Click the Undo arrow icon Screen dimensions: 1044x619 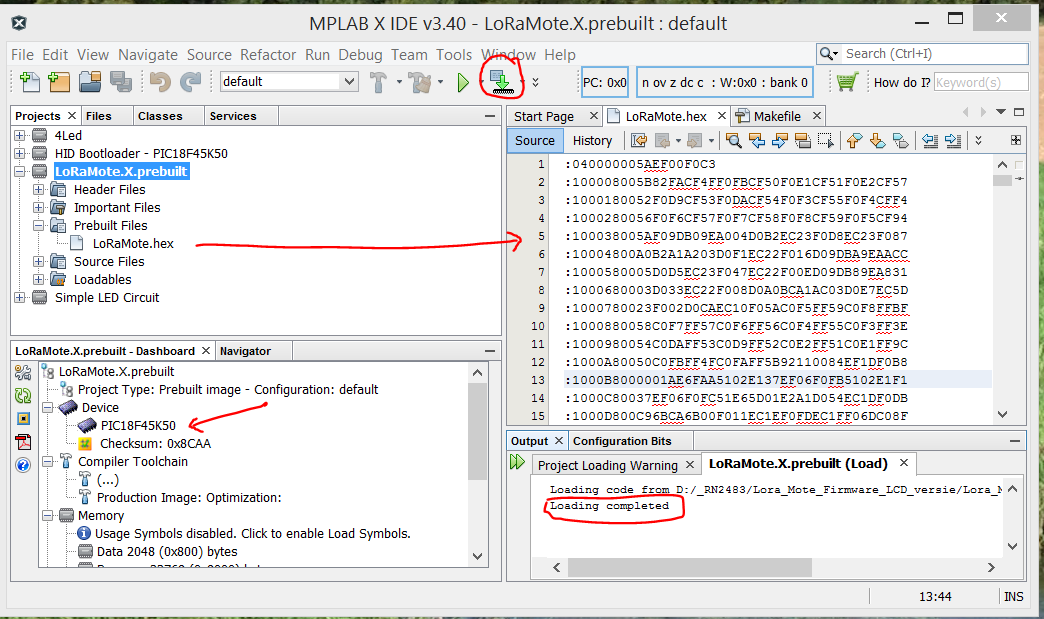point(160,82)
